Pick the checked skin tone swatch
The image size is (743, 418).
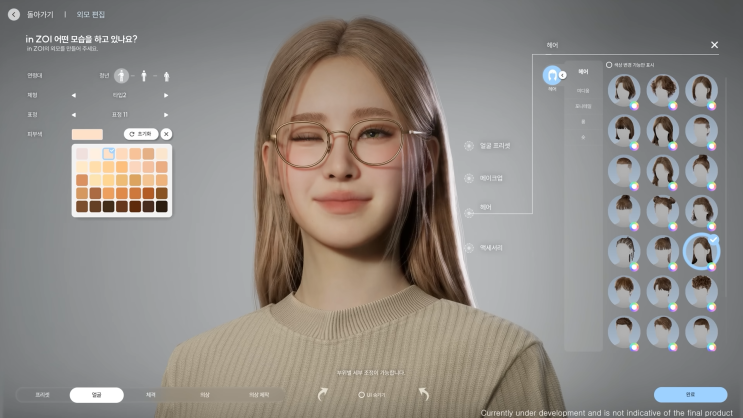109,153
